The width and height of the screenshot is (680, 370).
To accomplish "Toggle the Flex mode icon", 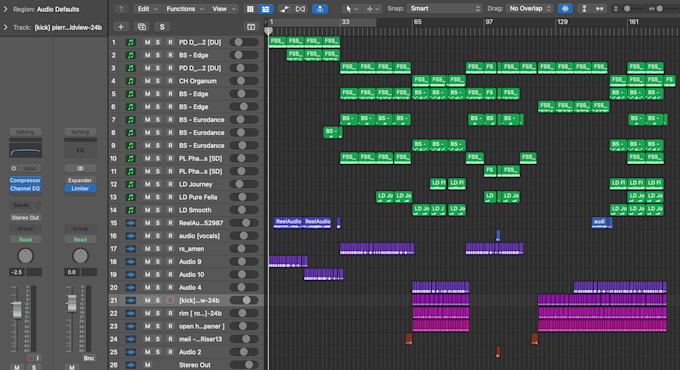I will pyautogui.click(x=300, y=9).
